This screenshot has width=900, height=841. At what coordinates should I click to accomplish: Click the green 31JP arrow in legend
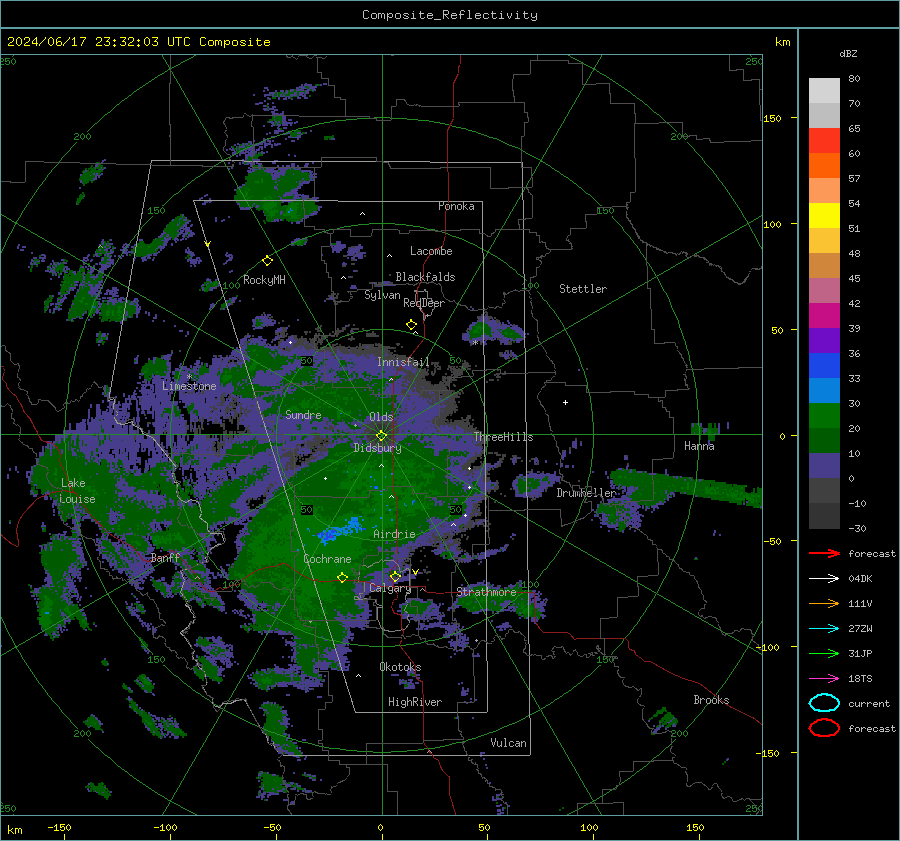point(824,653)
